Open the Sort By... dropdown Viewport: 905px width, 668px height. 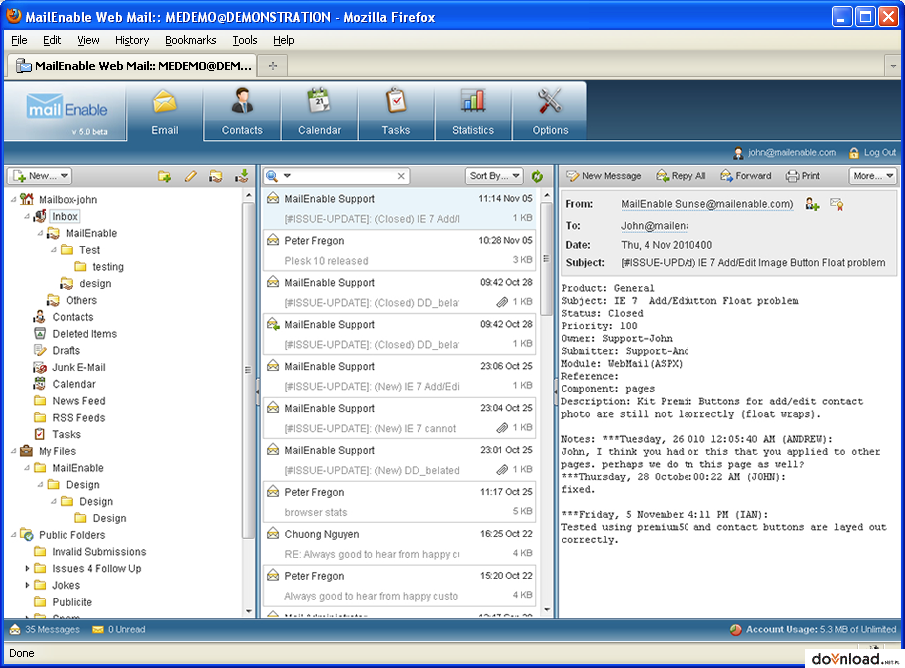point(494,176)
